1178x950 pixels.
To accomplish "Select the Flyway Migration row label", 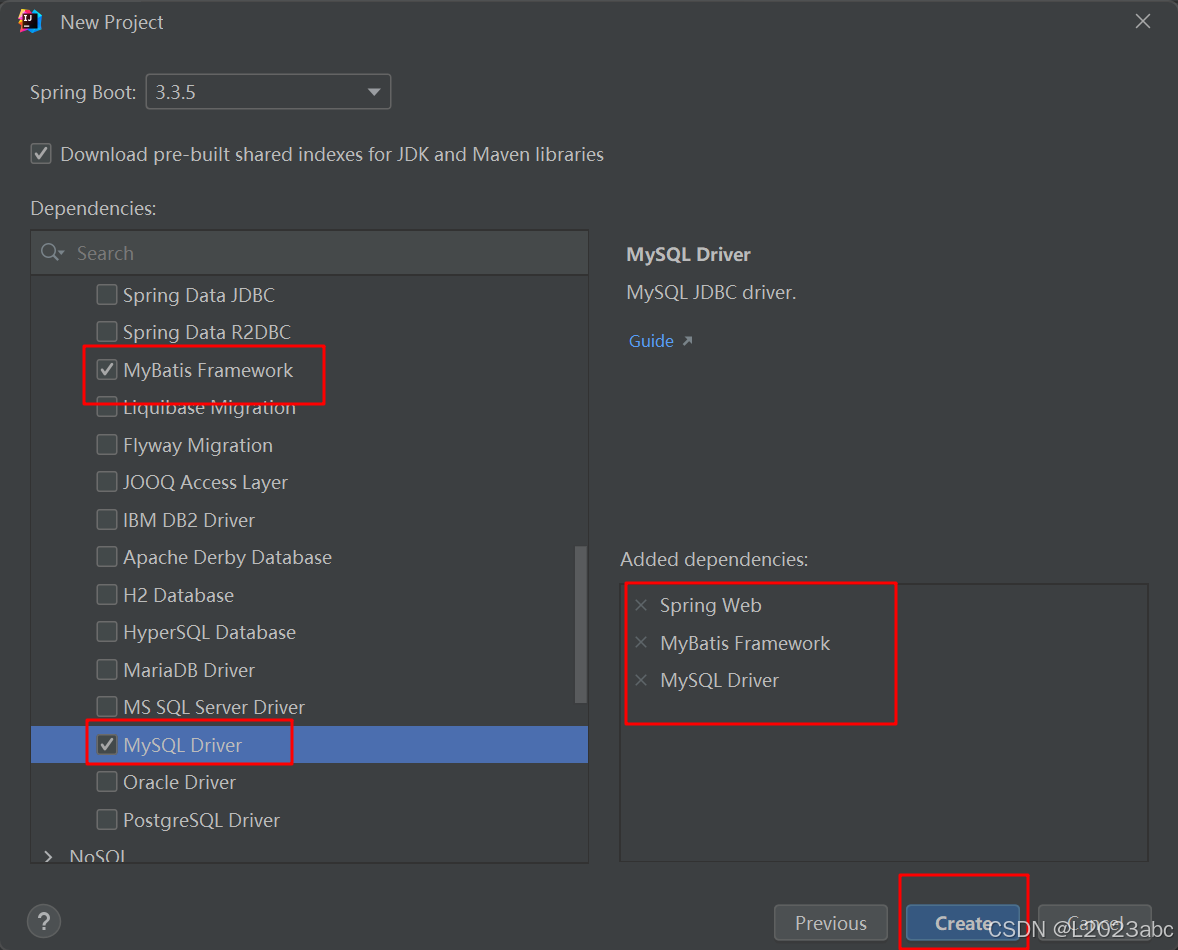I will point(198,445).
